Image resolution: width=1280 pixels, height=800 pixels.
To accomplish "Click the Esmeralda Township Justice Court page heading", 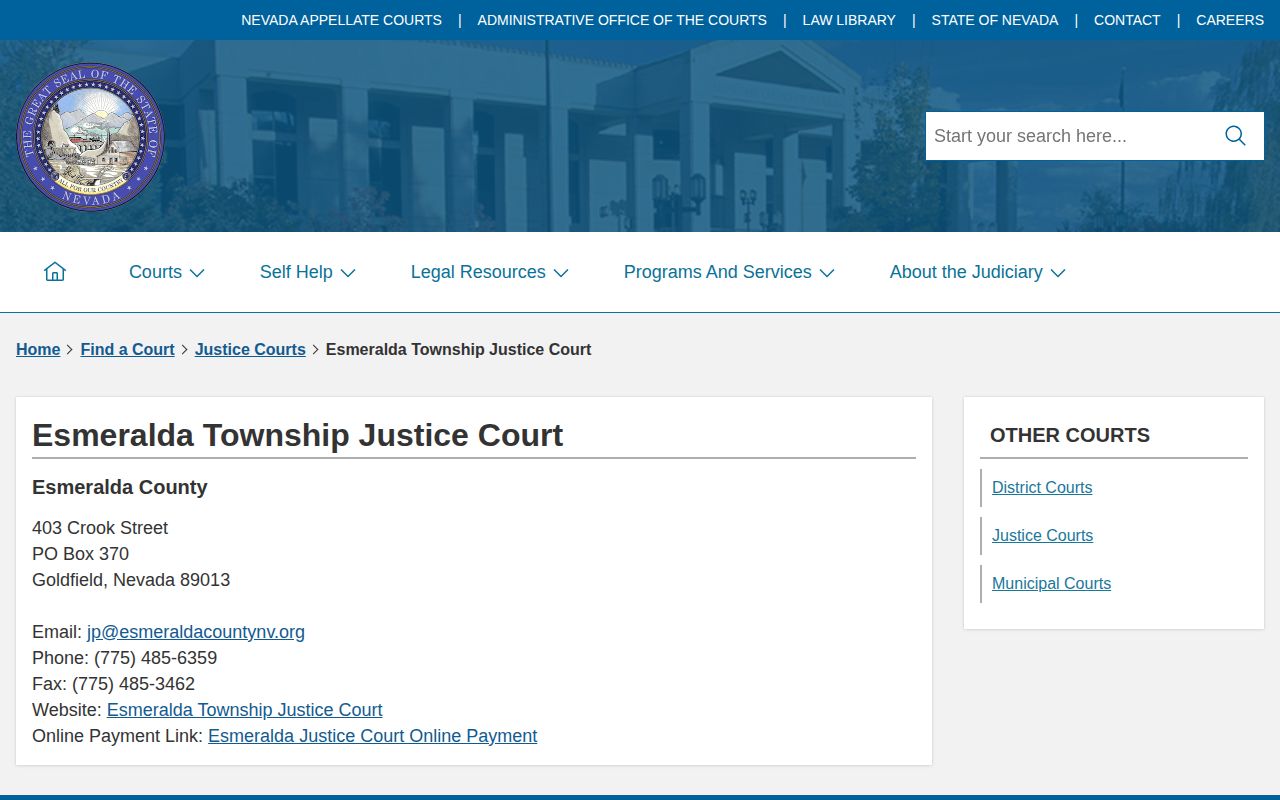I will (298, 435).
